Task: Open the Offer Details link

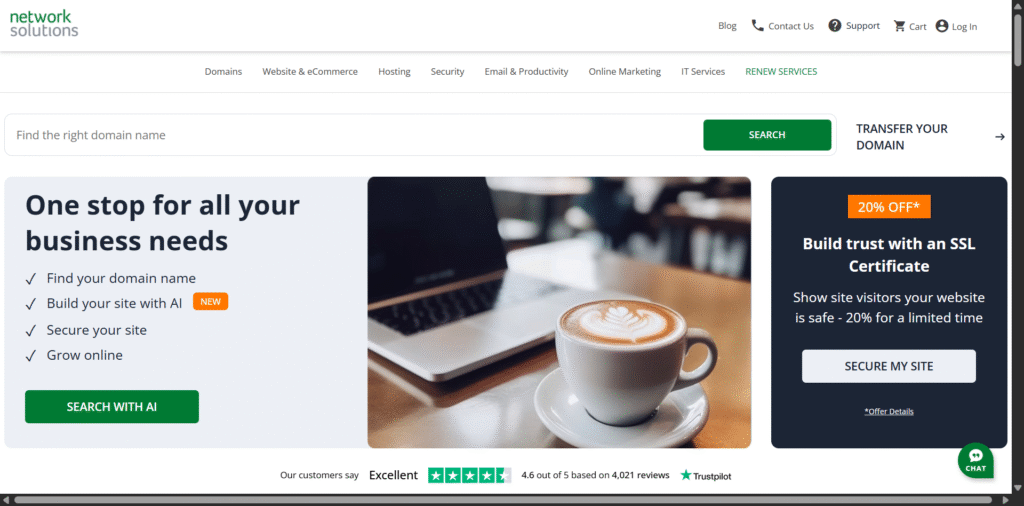Action: click(x=889, y=411)
